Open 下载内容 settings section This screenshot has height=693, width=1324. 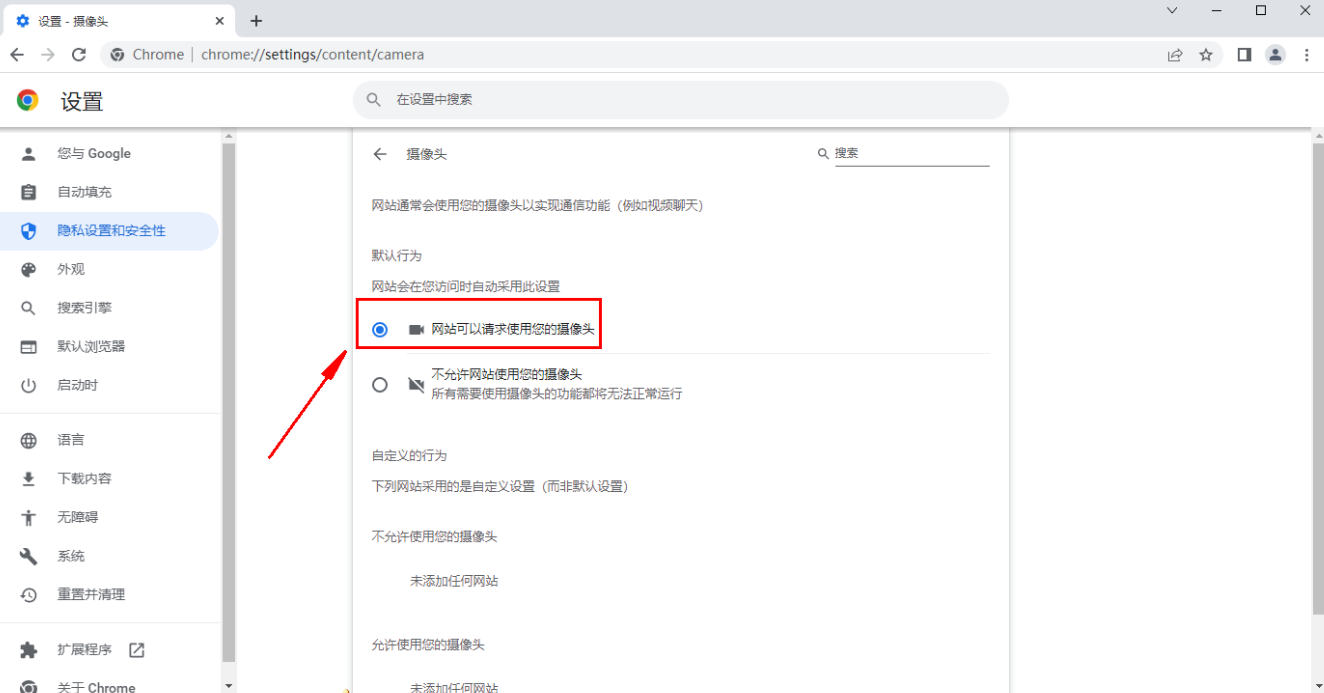click(109, 479)
